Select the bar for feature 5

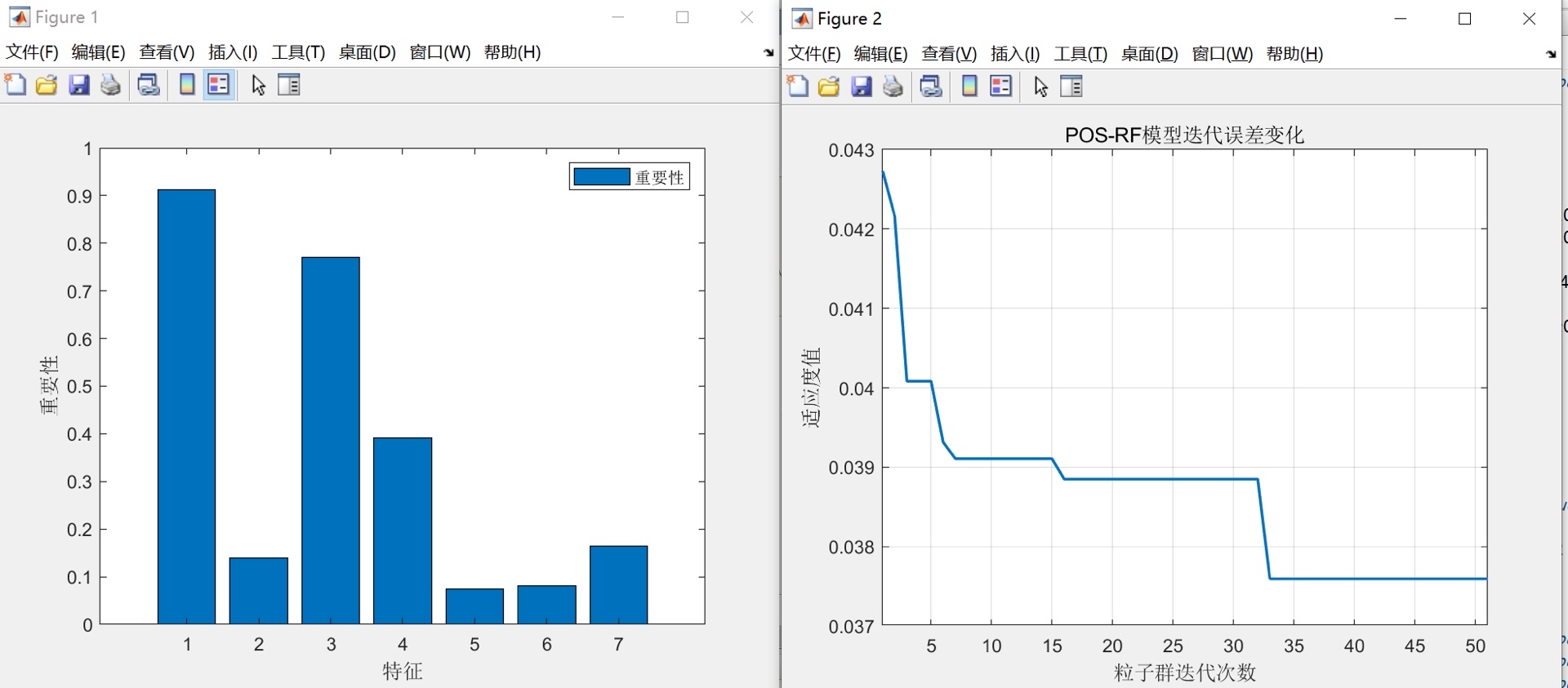(474, 606)
